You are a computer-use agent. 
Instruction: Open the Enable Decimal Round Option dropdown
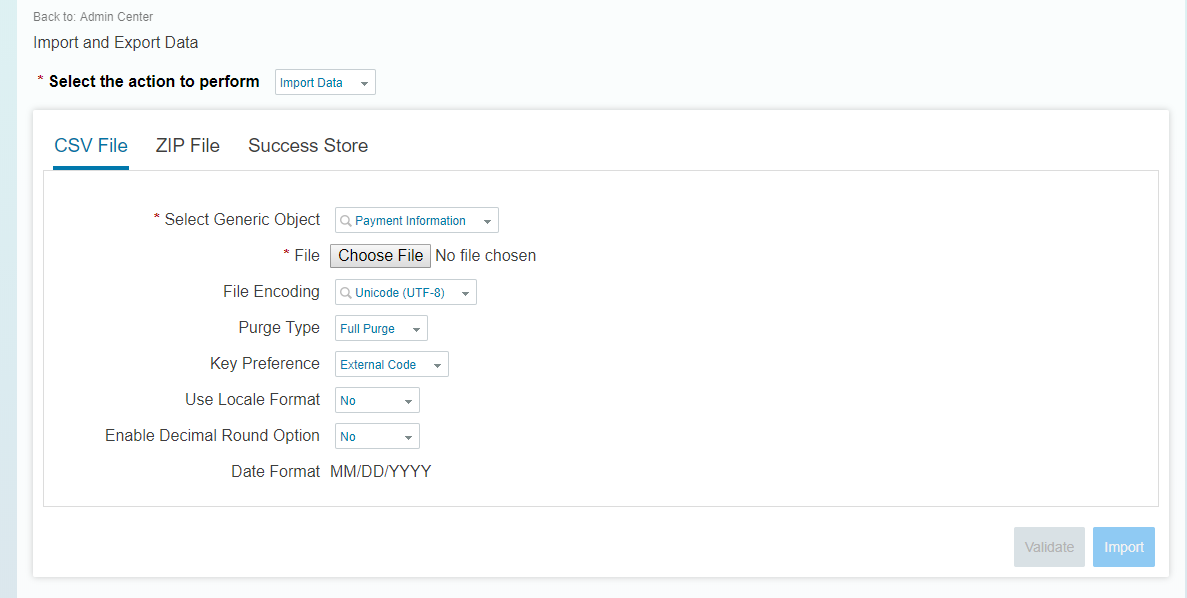(377, 436)
